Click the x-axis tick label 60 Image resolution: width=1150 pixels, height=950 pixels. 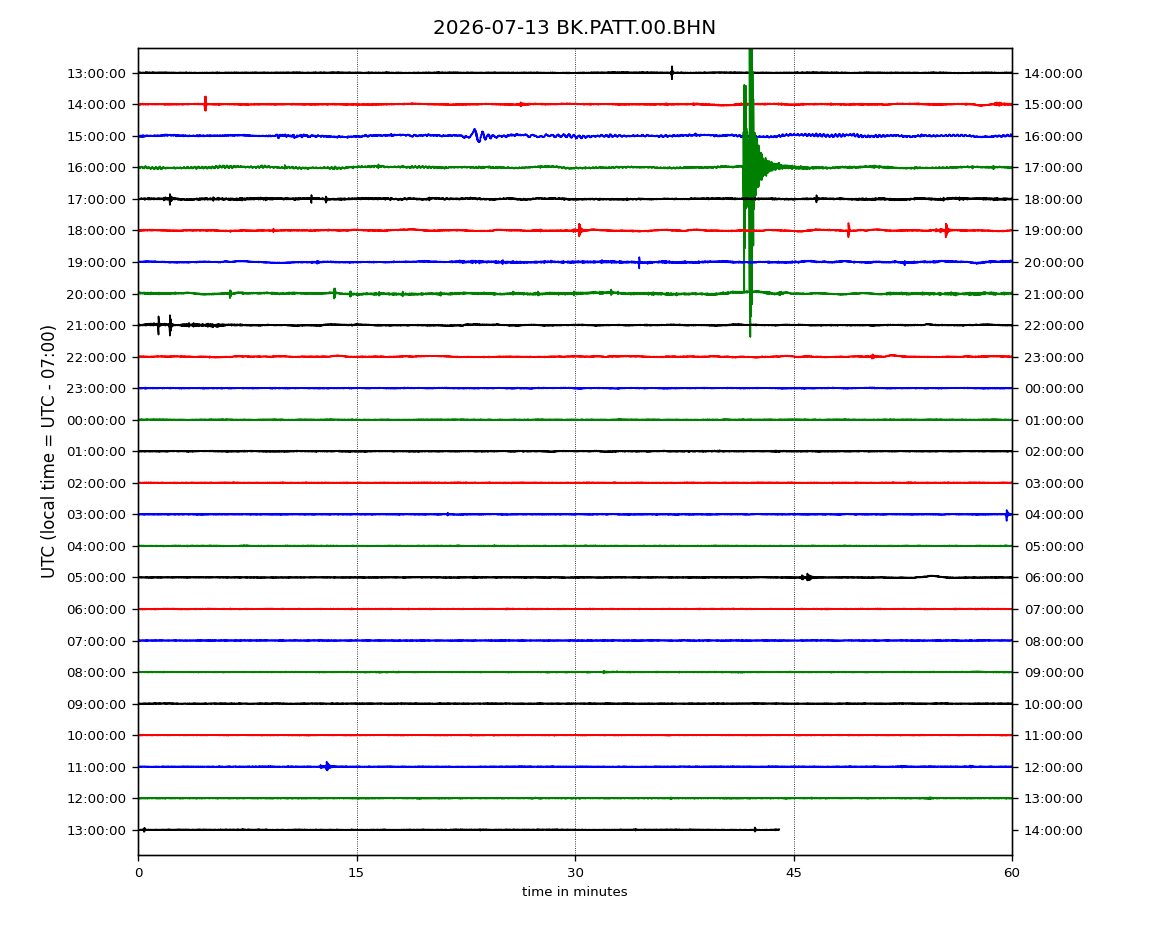click(1012, 872)
